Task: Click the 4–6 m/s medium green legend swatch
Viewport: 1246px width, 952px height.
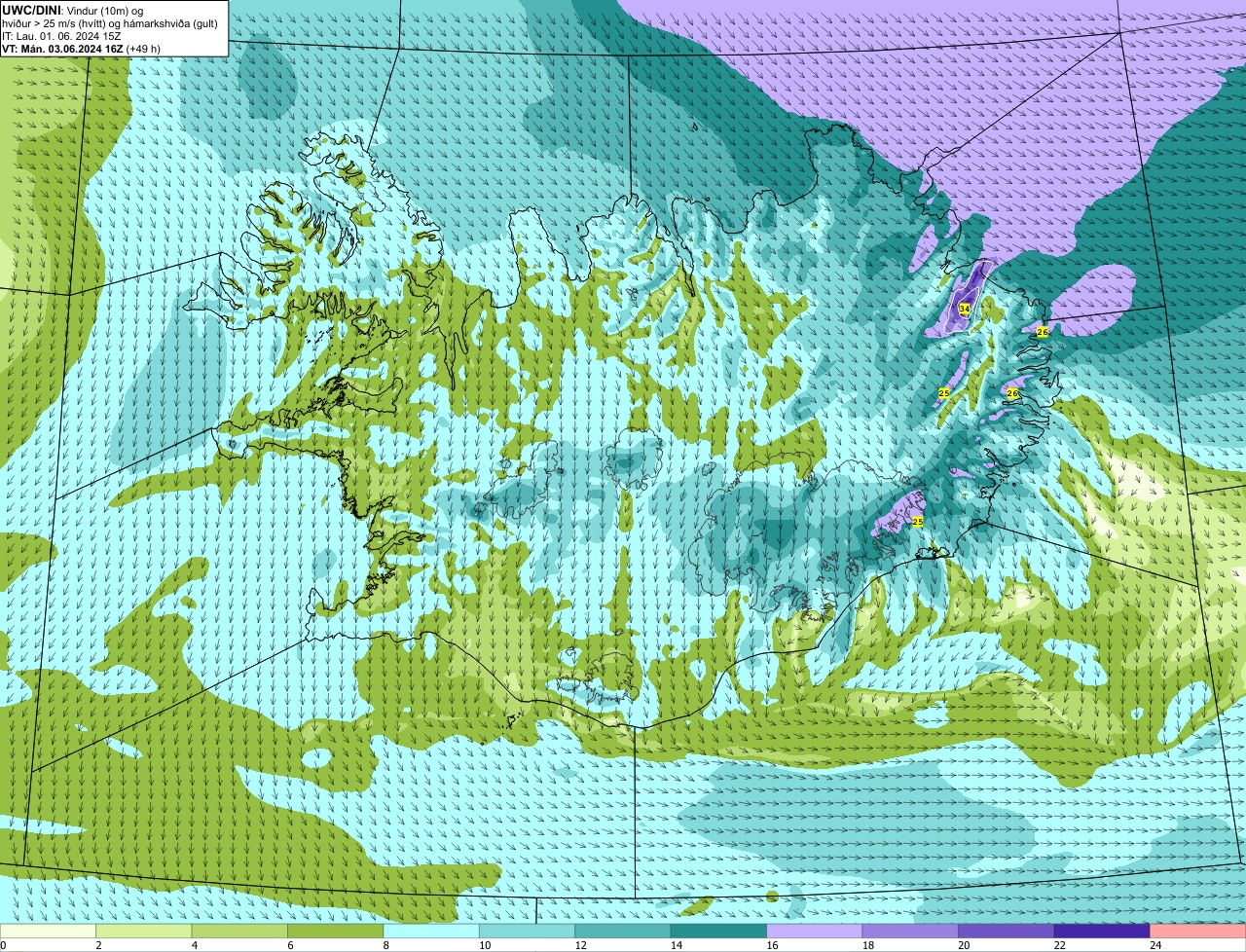Action: tap(240, 931)
